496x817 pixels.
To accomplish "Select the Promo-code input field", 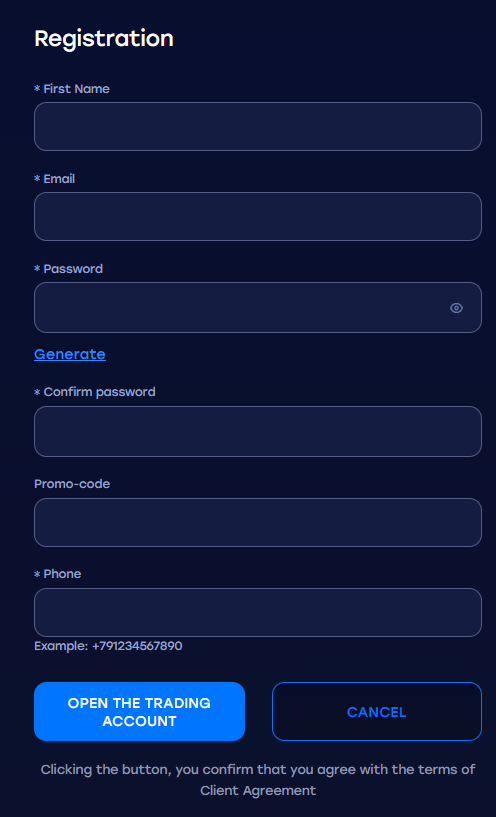I will [258, 523].
